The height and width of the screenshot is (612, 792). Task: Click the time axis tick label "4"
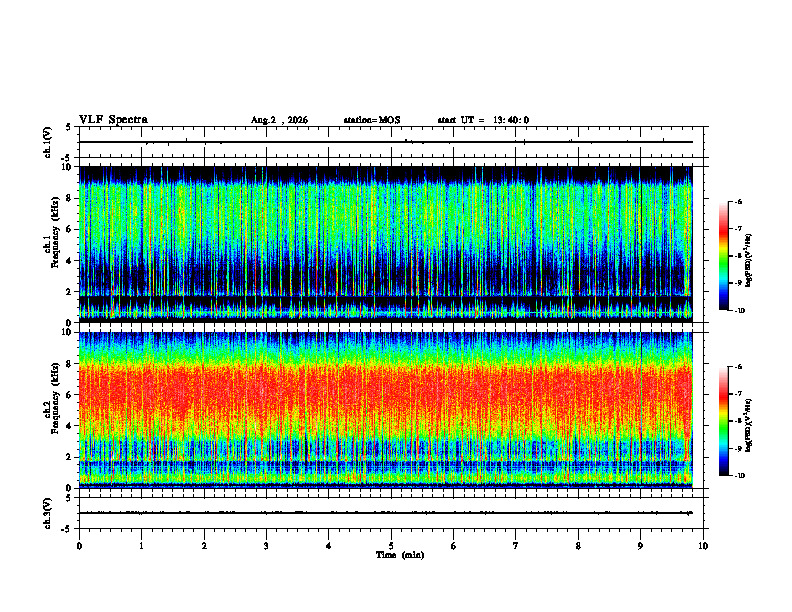pos(329,546)
